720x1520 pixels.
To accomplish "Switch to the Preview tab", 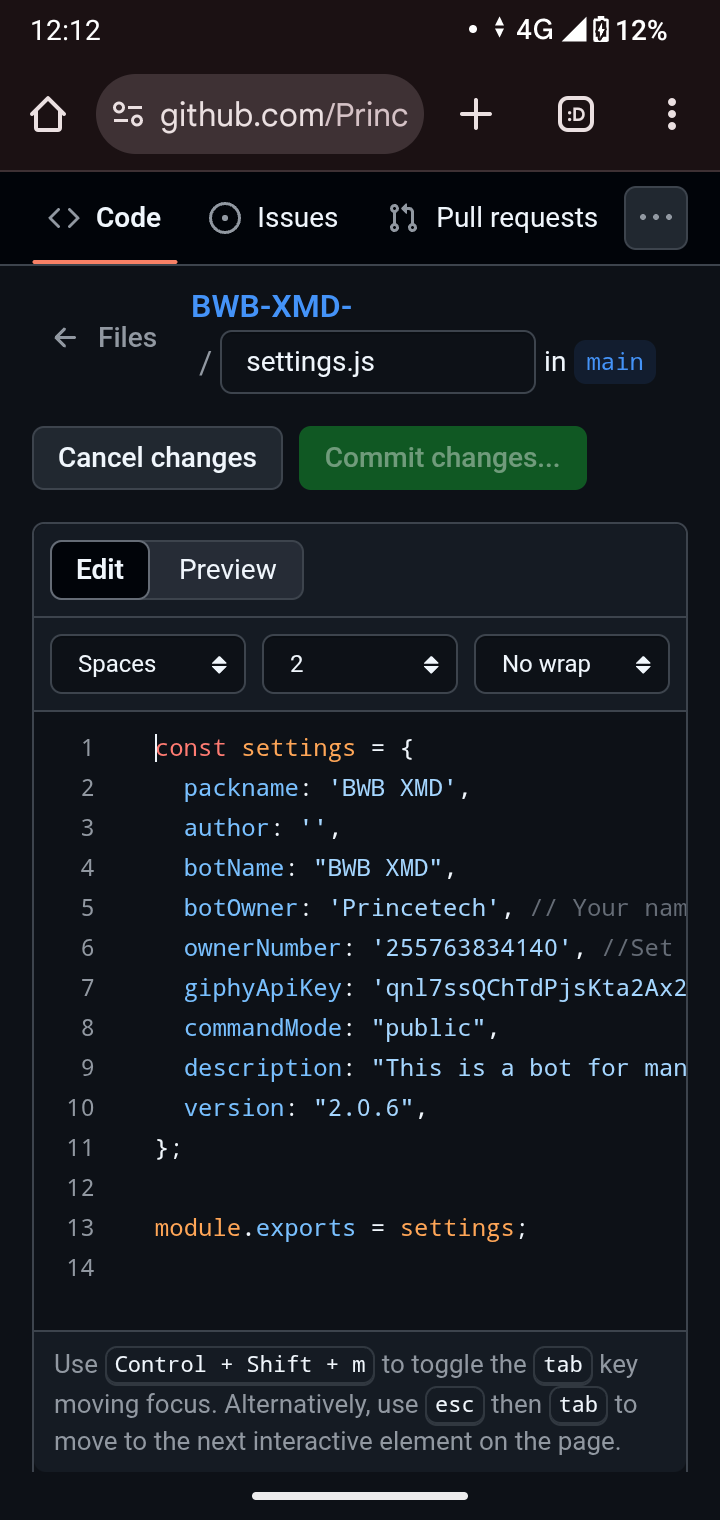I will 227,570.
